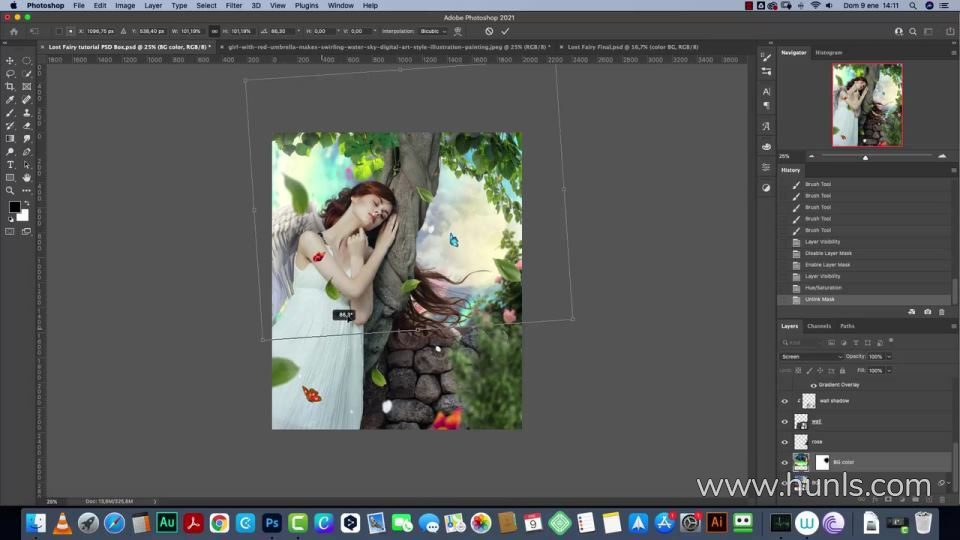Switch to the Channels tab
This screenshot has width=960, height=540.
point(819,326)
